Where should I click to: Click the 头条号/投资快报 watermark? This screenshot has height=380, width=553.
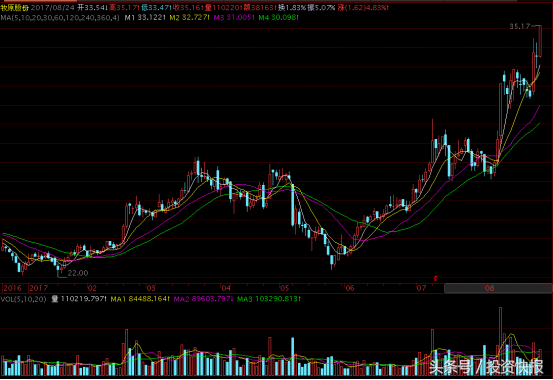pyautogui.click(x=486, y=367)
